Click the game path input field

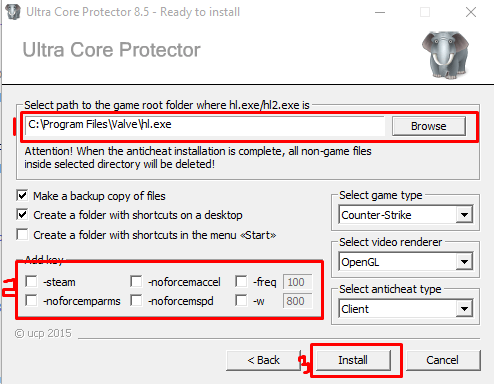pos(205,125)
